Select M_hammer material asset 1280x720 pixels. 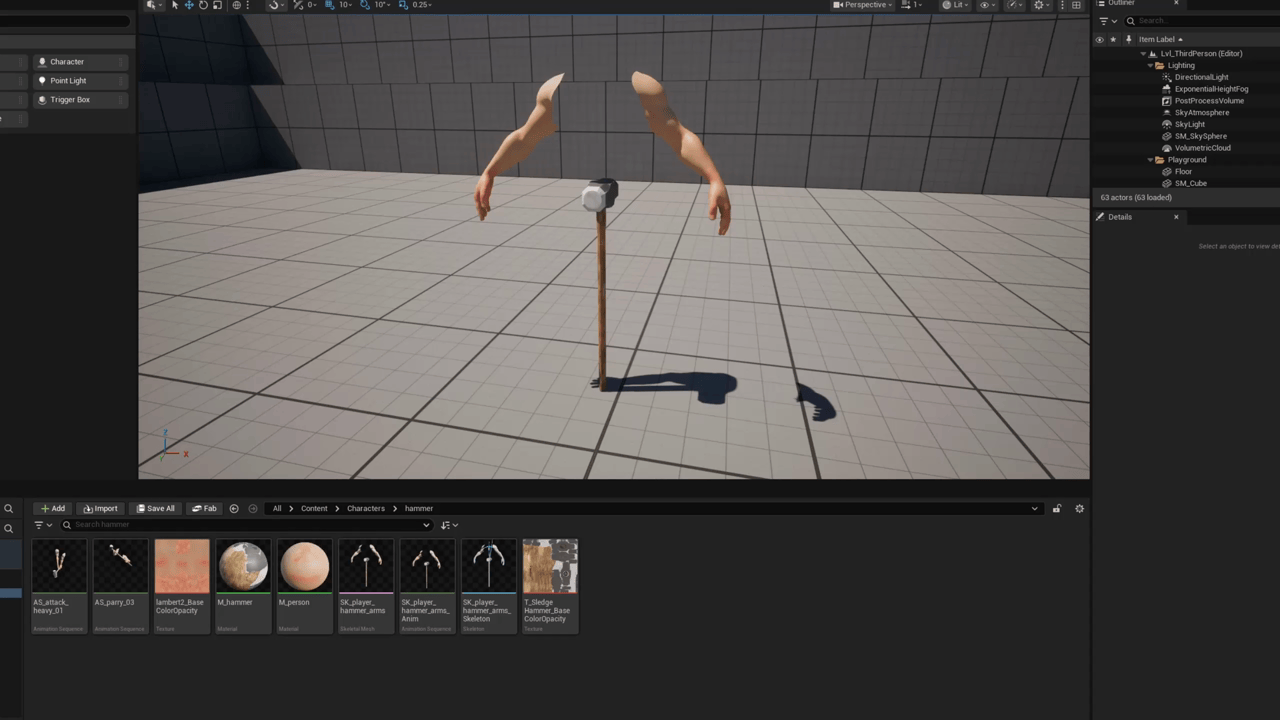(x=243, y=586)
